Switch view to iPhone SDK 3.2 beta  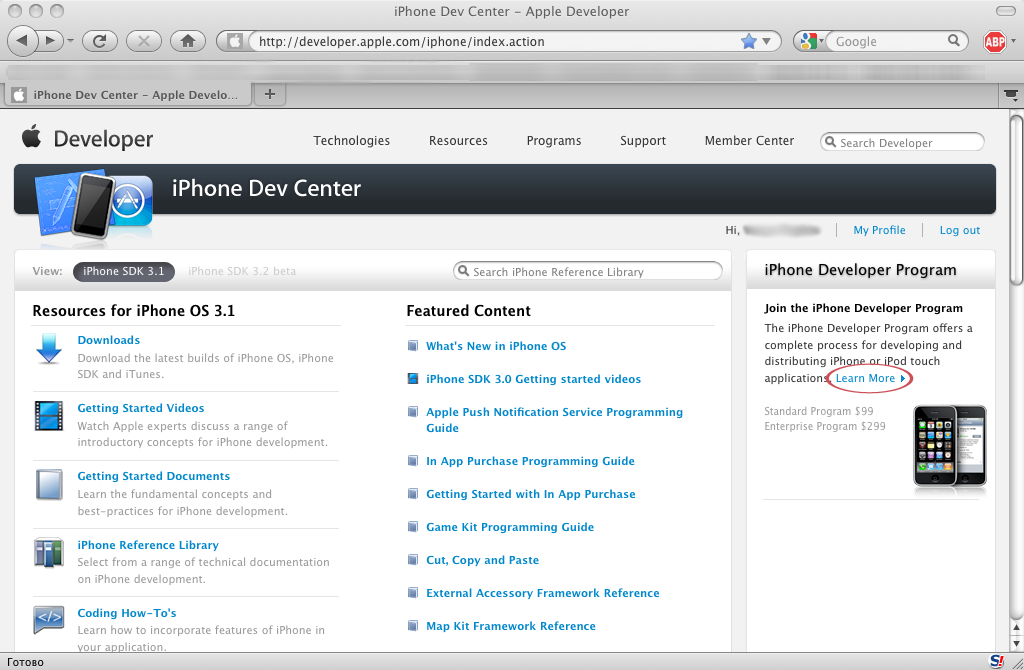[x=242, y=271]
